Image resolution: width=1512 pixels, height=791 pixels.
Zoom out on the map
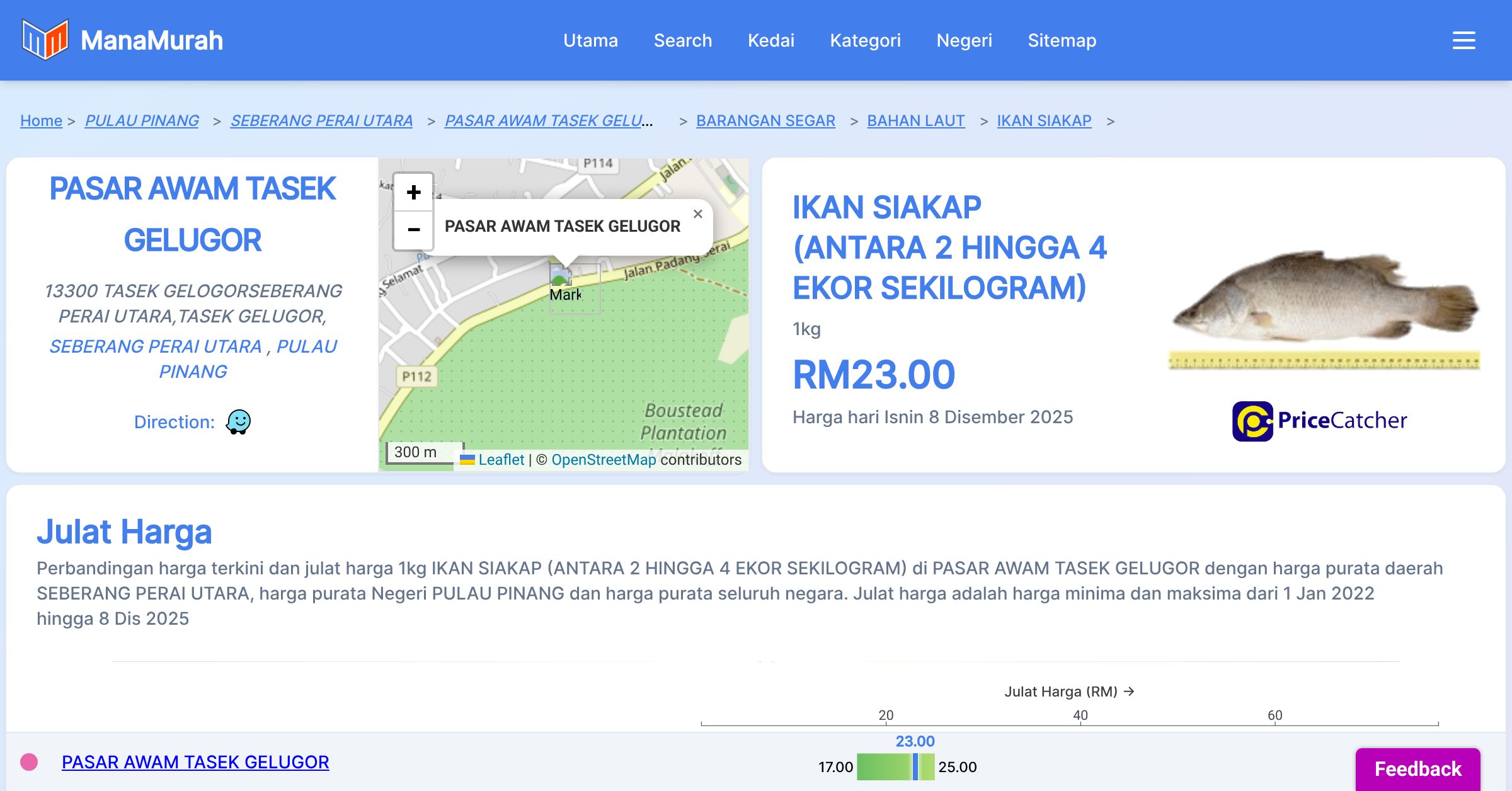413,229
